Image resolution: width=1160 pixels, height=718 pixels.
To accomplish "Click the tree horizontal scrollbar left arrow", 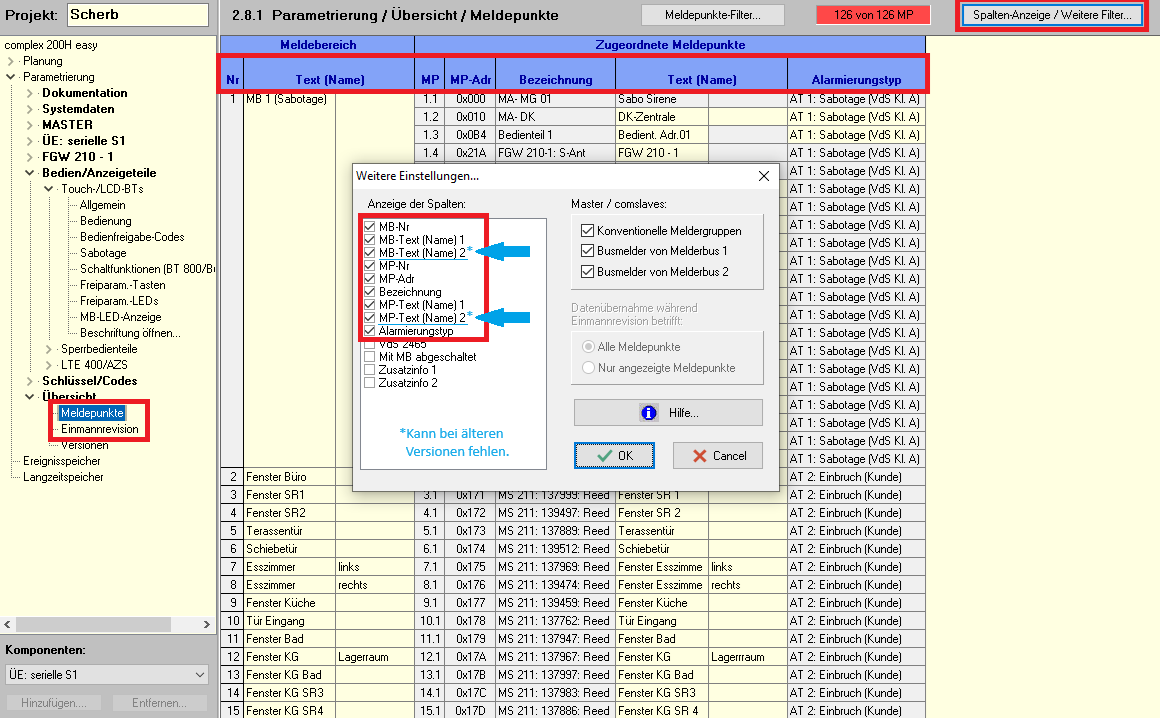I will (x=7, y=625).
